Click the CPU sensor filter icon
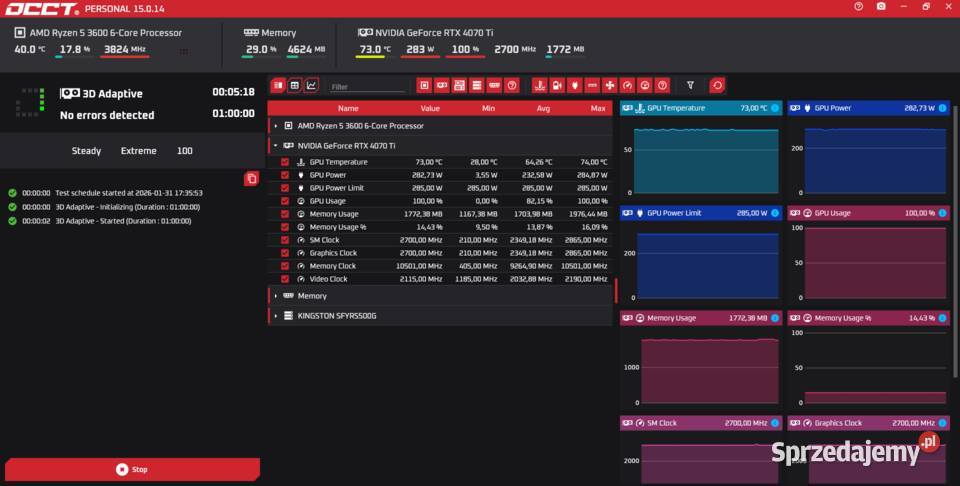 (x=424, y=86)
